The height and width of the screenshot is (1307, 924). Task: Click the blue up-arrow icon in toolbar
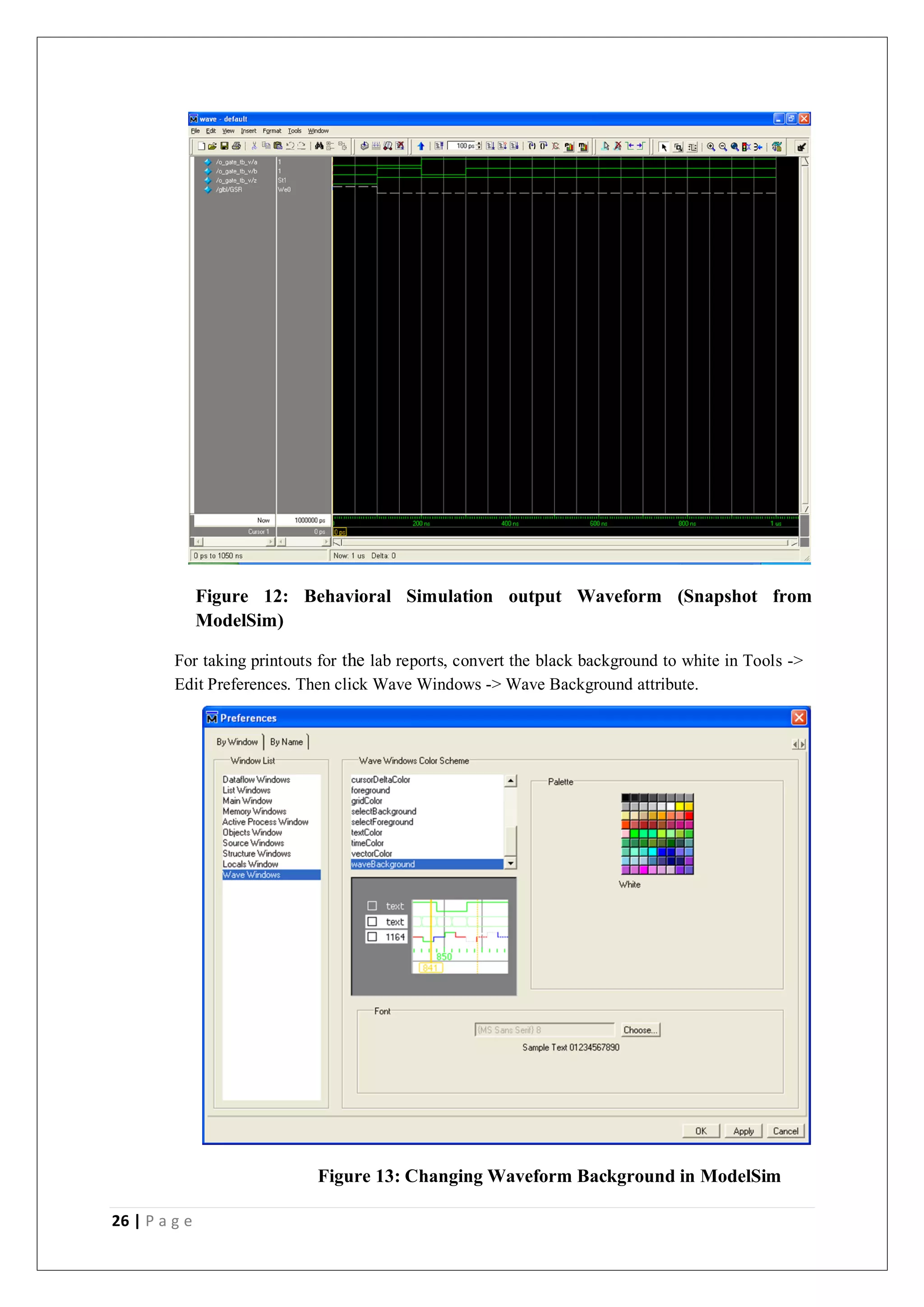coord(421,146)
